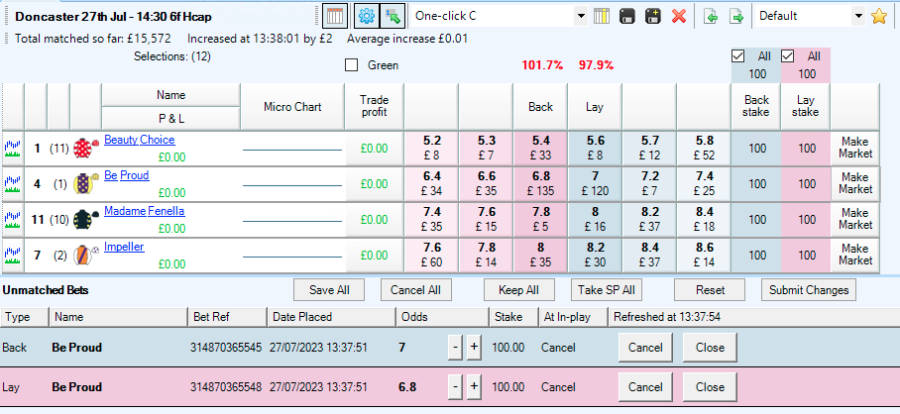Click Make Market for Impeller
The image size is (900, 414).
tap(855, 255)
